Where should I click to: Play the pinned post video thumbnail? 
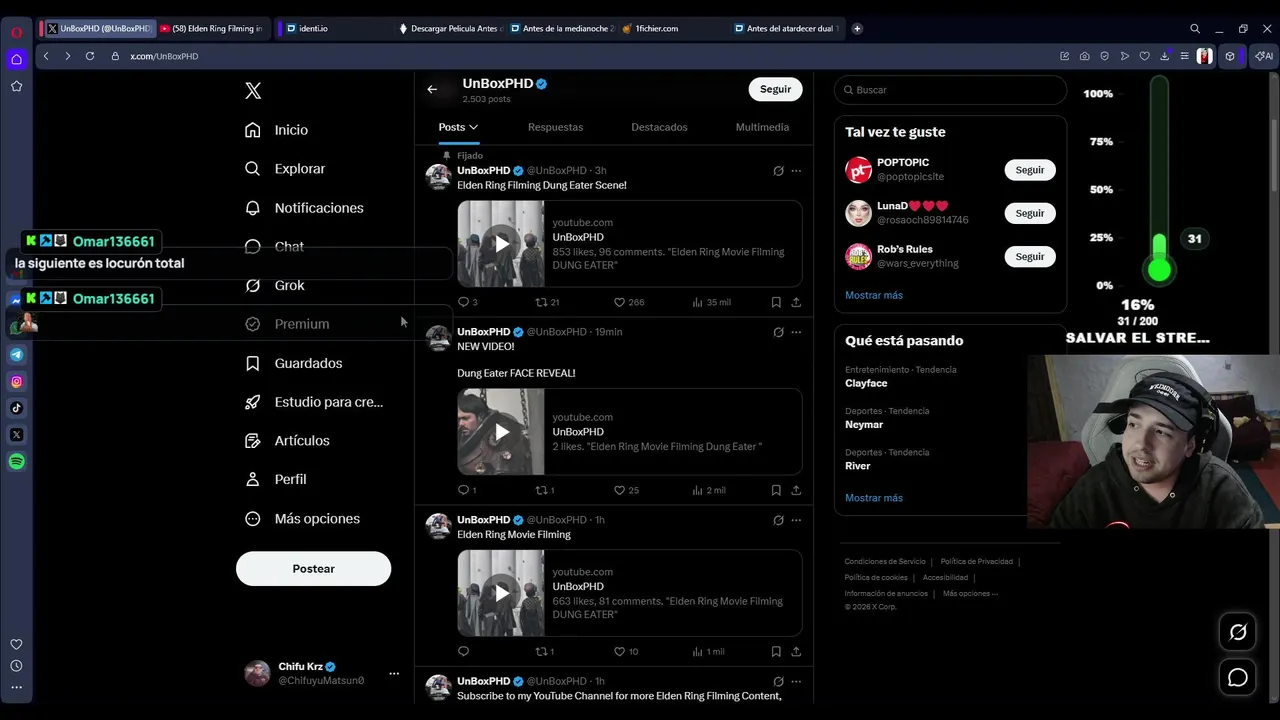(x=501, y=244)
